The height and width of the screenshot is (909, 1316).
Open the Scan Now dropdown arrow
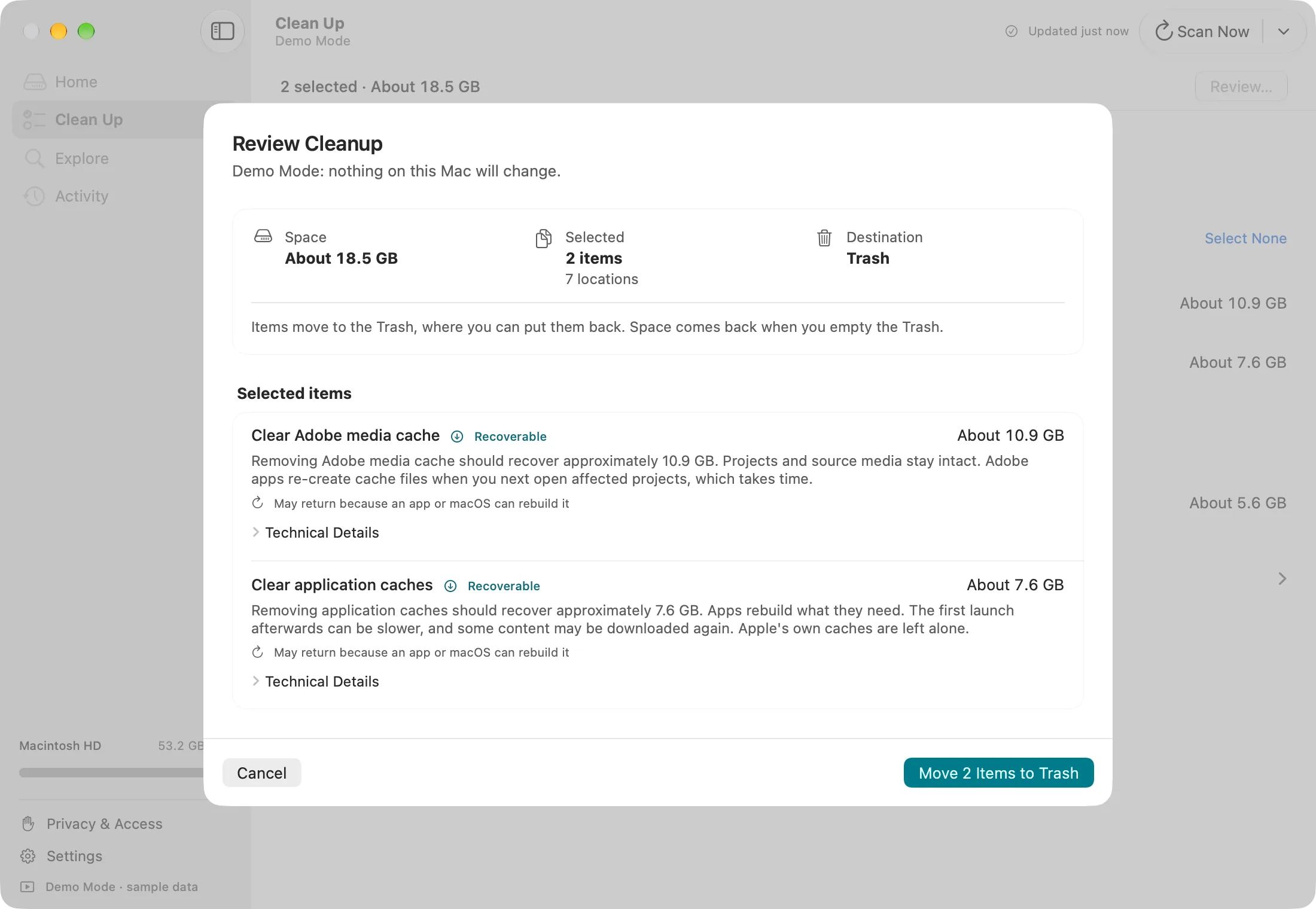(x=1284, y=31)
